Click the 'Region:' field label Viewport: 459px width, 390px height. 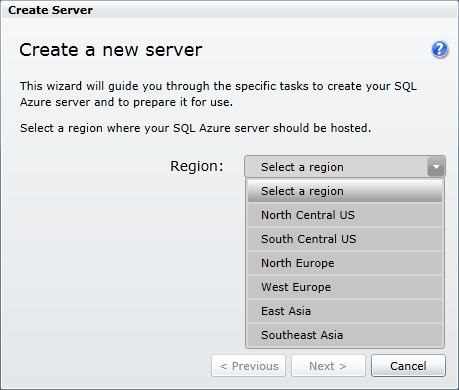(197, 166)
